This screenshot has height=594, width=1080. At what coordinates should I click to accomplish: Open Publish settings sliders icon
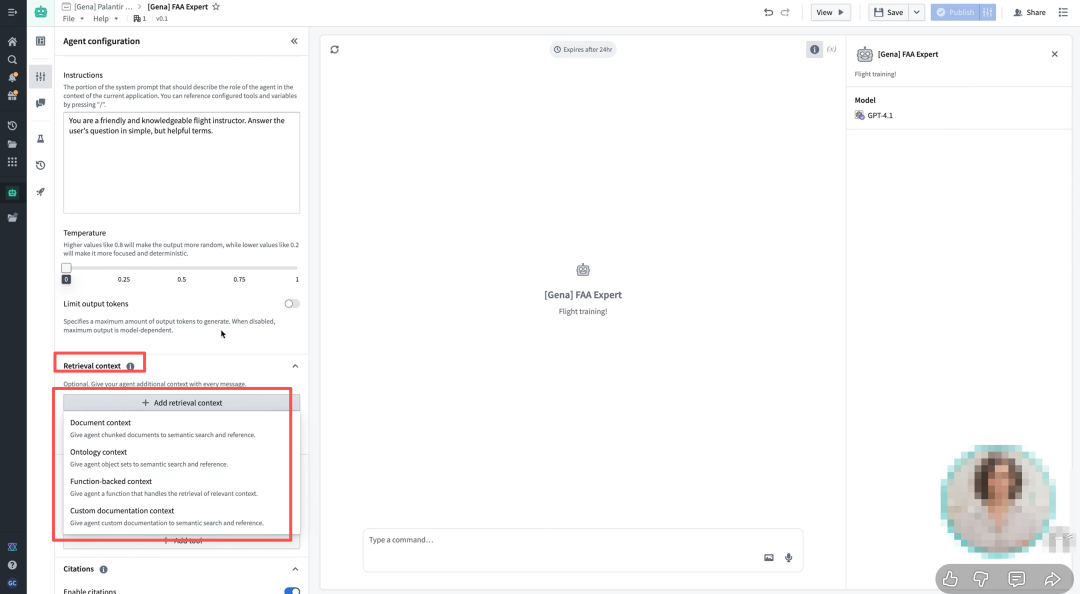coord(988,12)
